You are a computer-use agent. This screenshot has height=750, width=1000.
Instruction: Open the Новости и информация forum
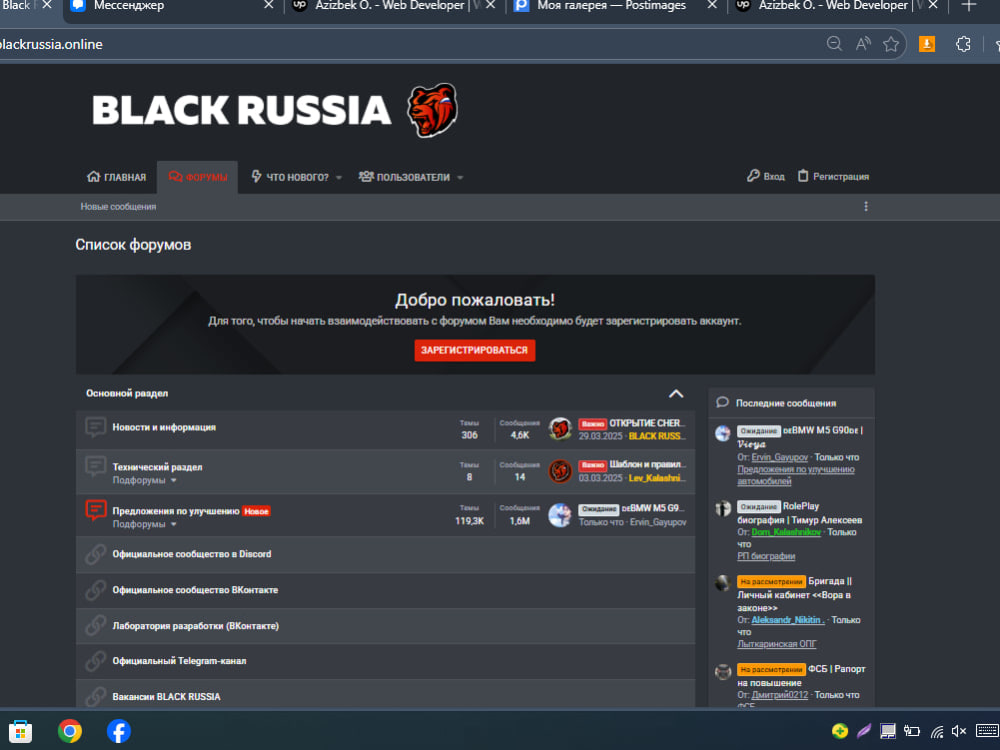click(164, 427)
